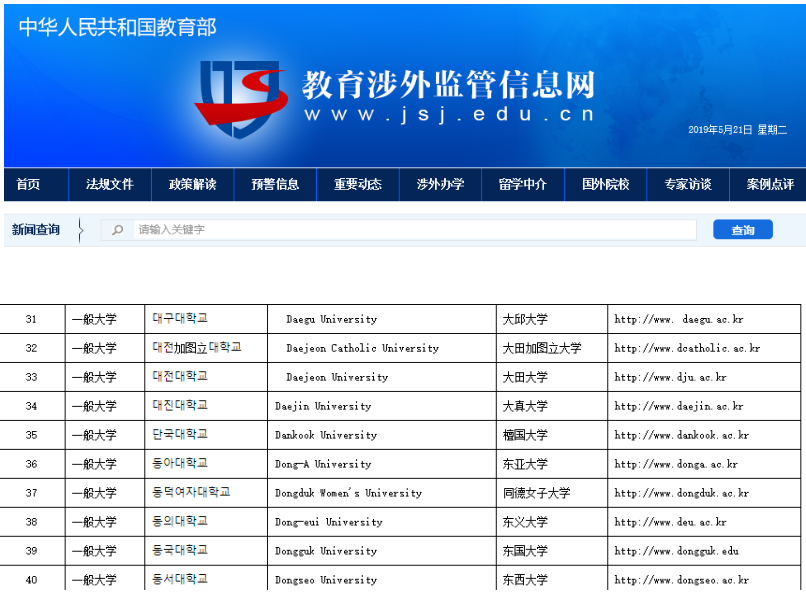Open the 预警信息 nav item
This screenshot has height=599, width=806.
coord(275,184)
